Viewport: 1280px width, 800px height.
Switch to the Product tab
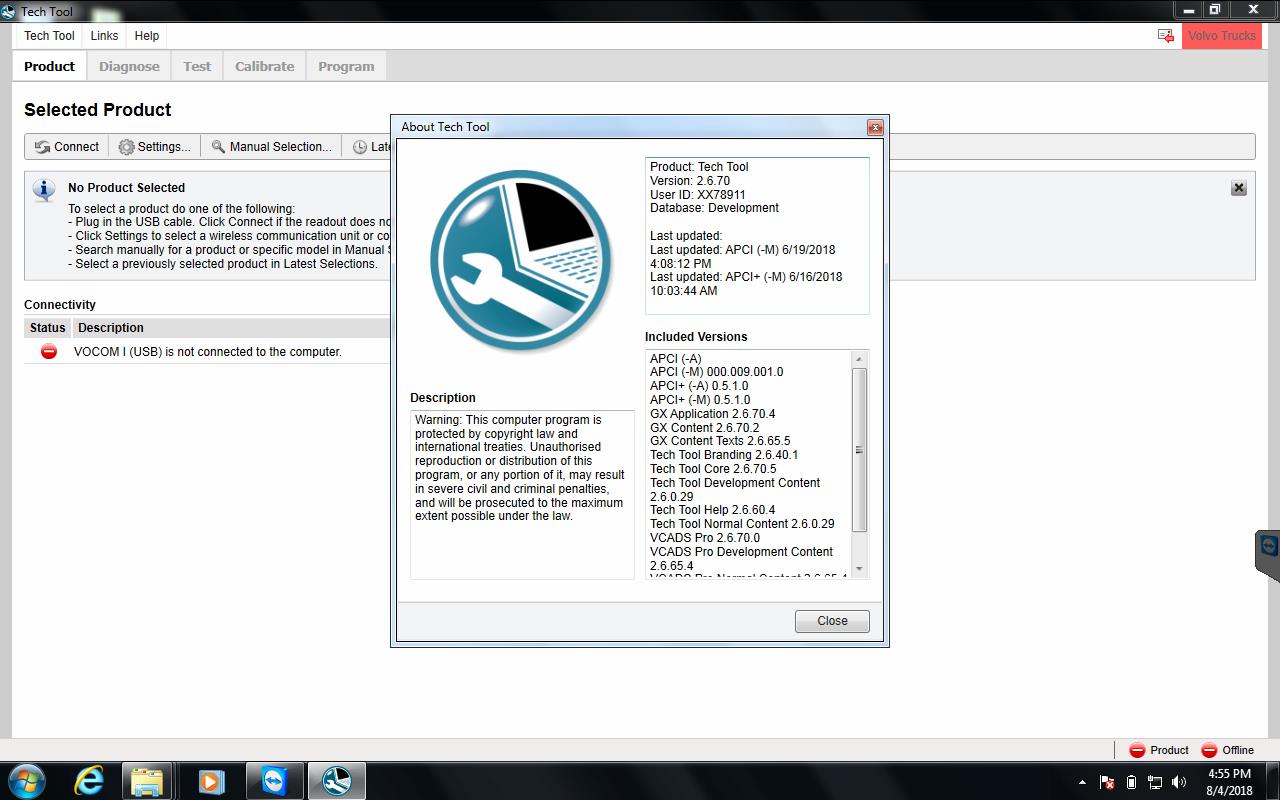(x=49, y=66)
